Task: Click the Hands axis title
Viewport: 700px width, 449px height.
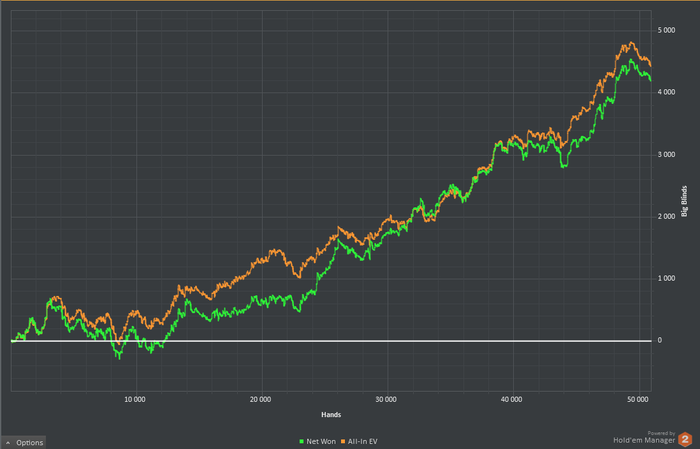Action: tap(331, 415)
